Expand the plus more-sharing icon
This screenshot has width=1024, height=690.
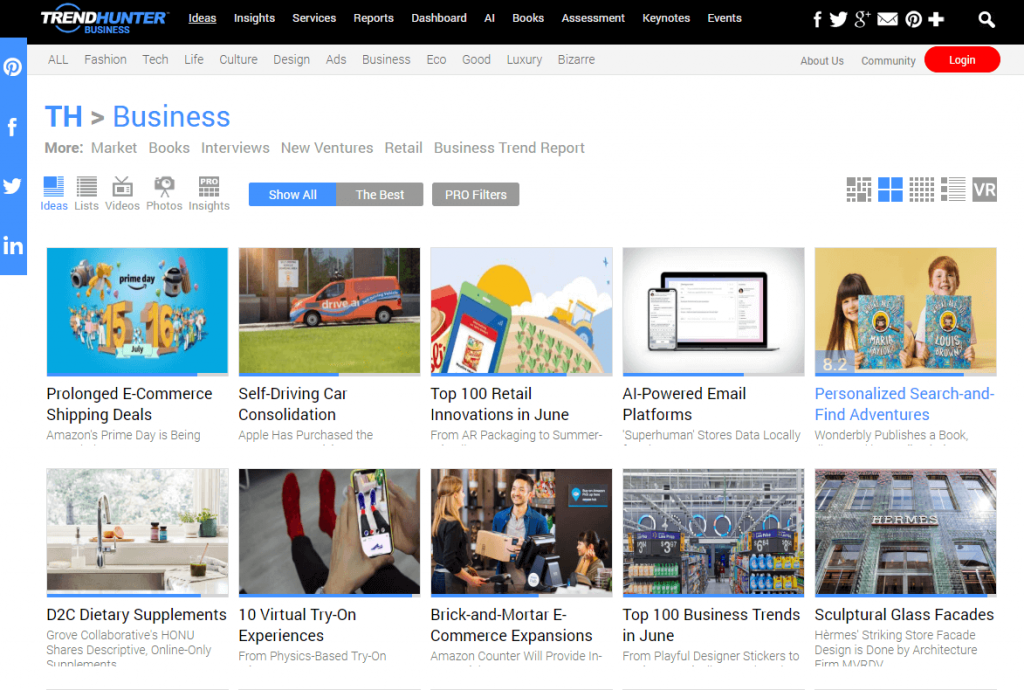click(x=936, y=19)
